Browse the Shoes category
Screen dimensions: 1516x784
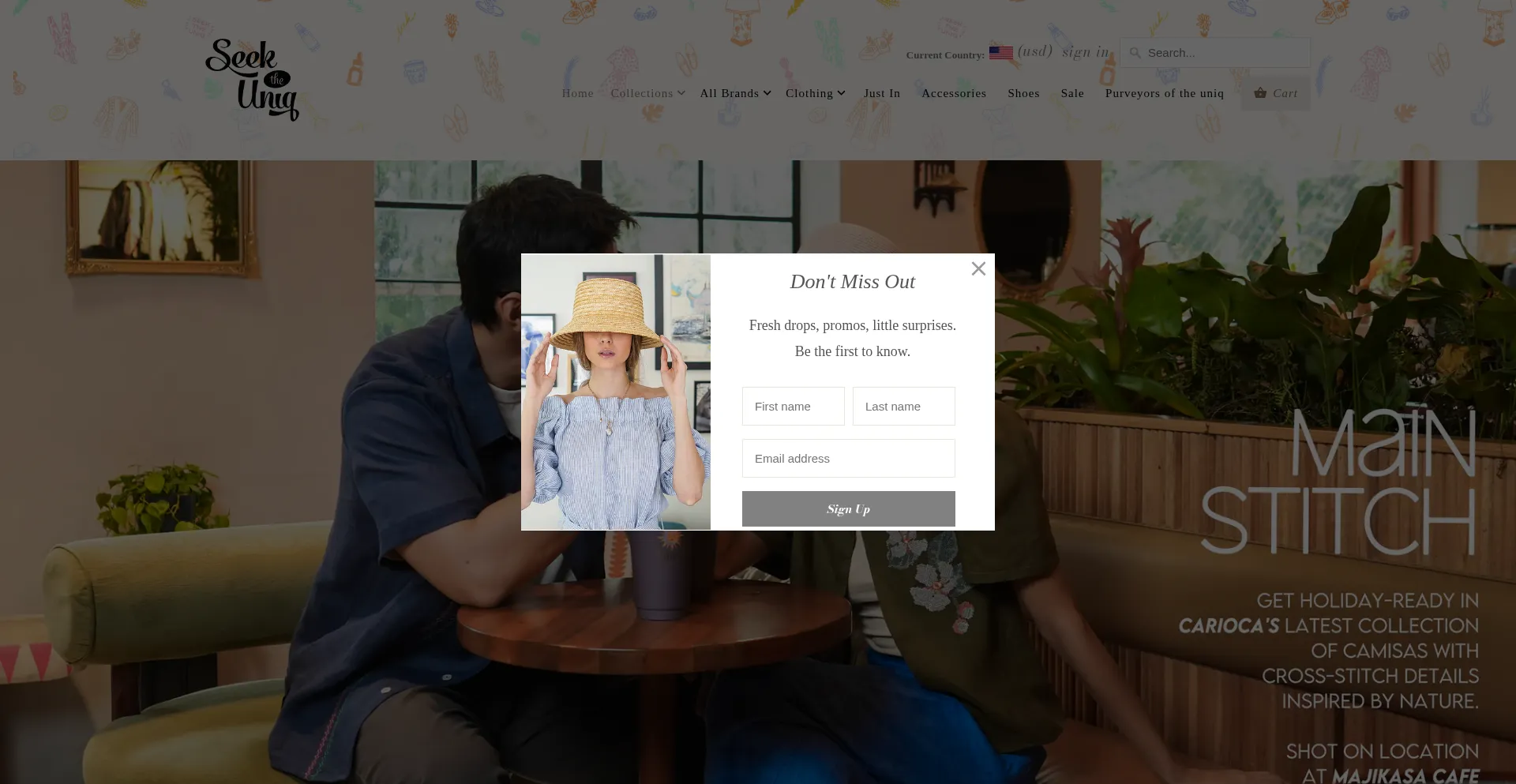(1023, 93)
